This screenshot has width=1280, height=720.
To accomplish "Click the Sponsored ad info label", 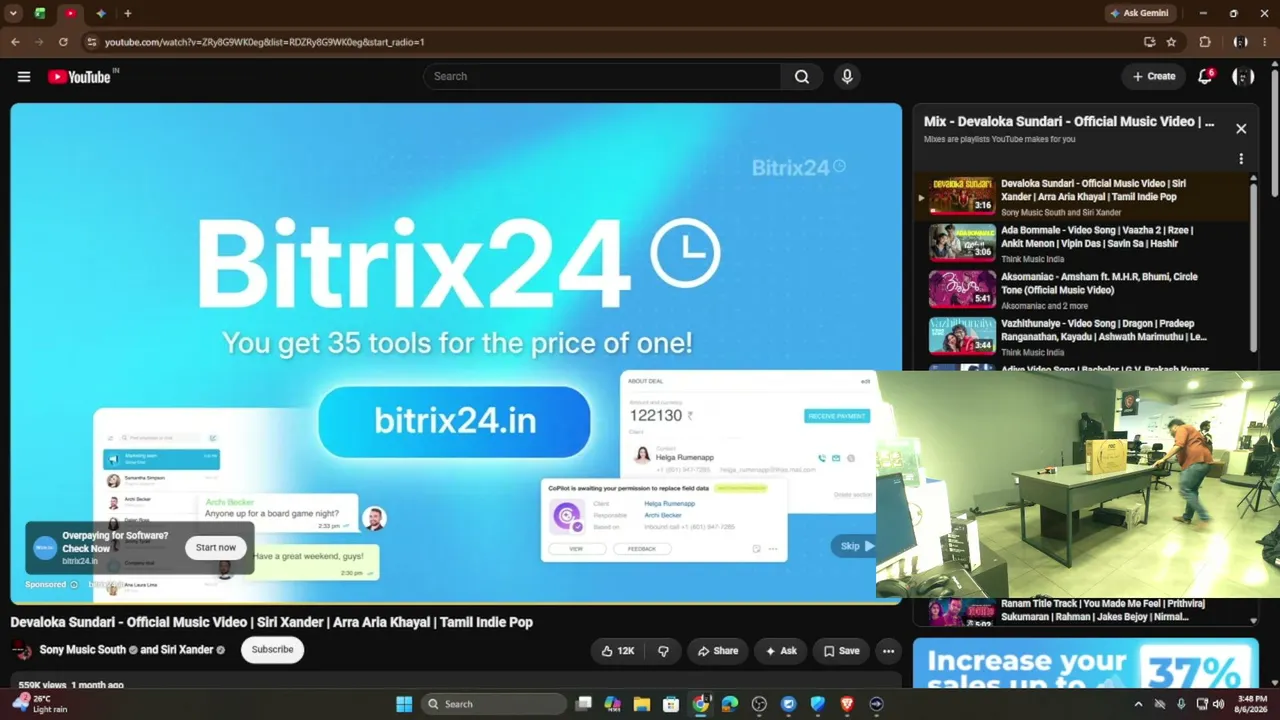I will [x=51, y=585].
